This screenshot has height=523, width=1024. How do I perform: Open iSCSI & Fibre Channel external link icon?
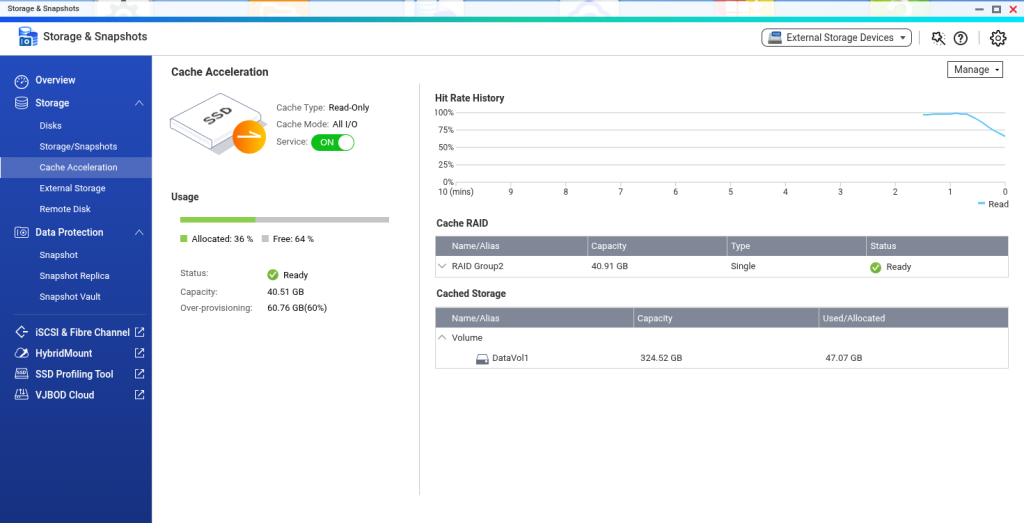click(x=140, y=332)
